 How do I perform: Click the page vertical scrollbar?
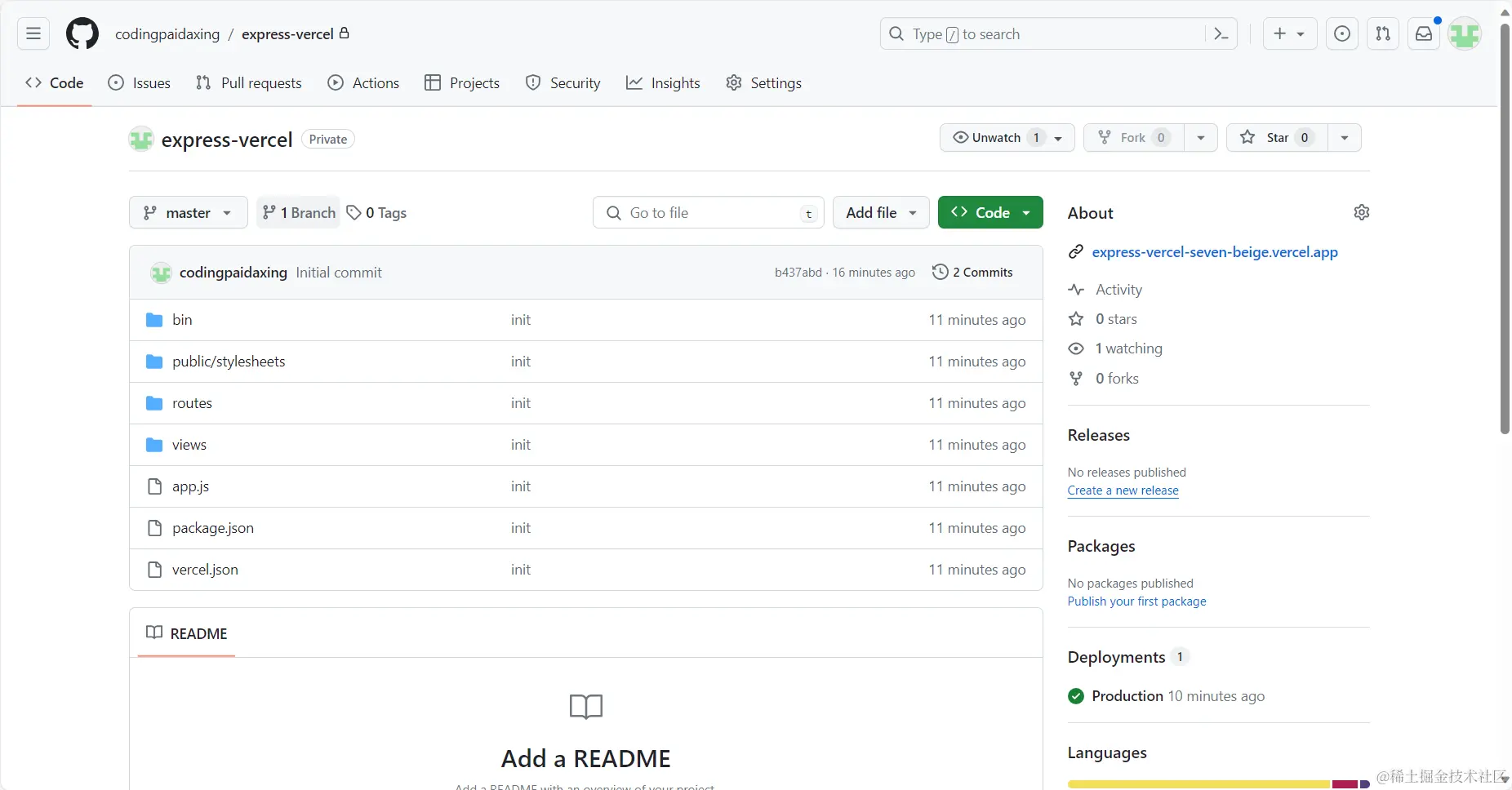point(1505,229)
